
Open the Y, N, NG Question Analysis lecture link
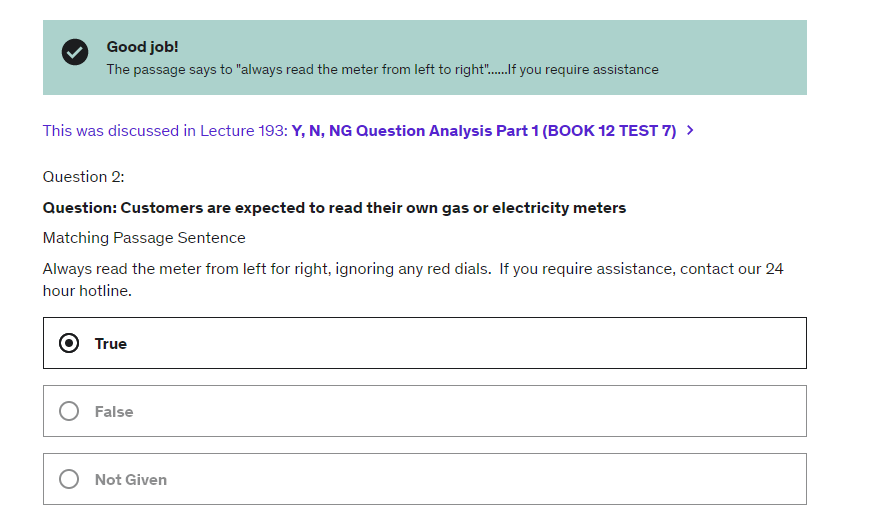[483, 131]
